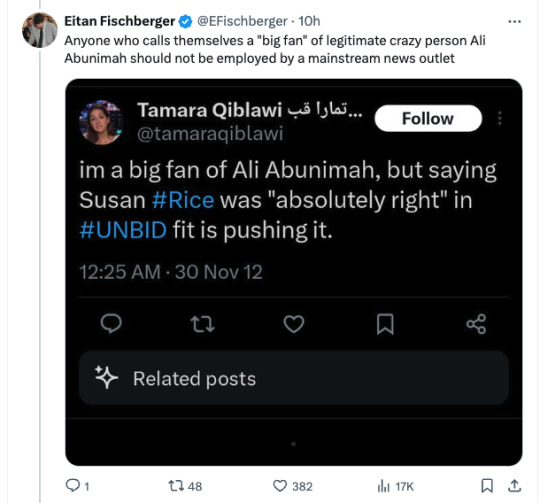This screenshot has width=540, height=503.
Task: Like the post with 382 likes
Action: (x=293, y=486)
